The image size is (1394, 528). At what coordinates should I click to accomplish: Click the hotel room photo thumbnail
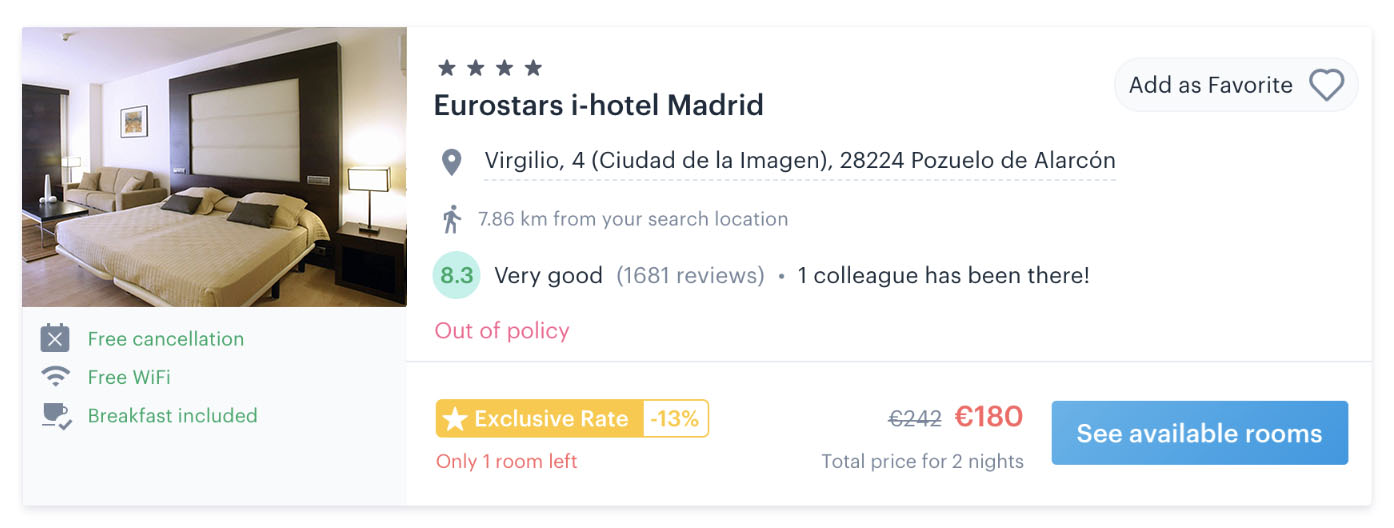coord(214,167)
